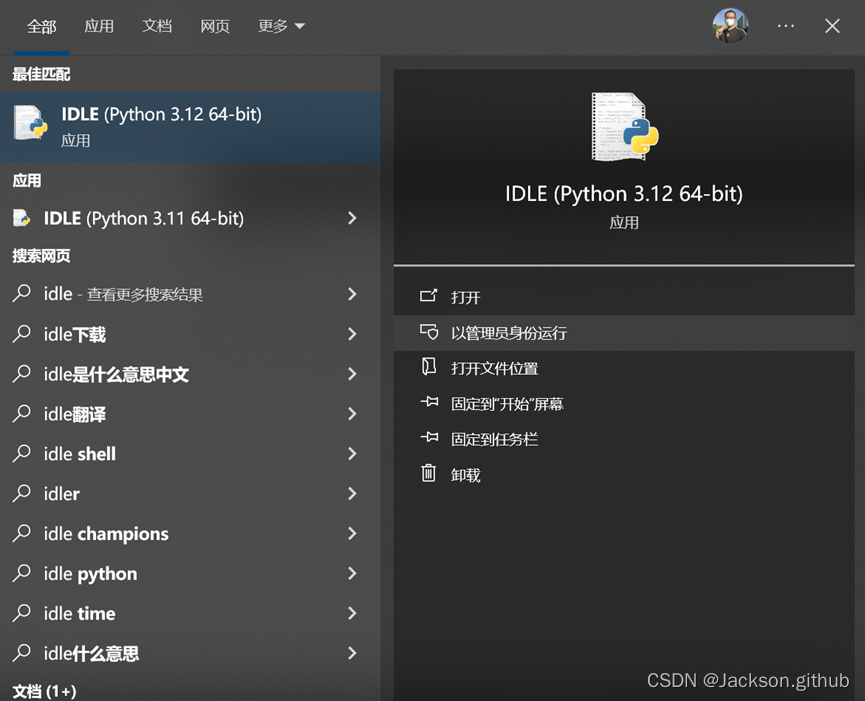Expand the 更多 dropdown filter
Viewport: 865px width, 701px height.
coord(281,26)
